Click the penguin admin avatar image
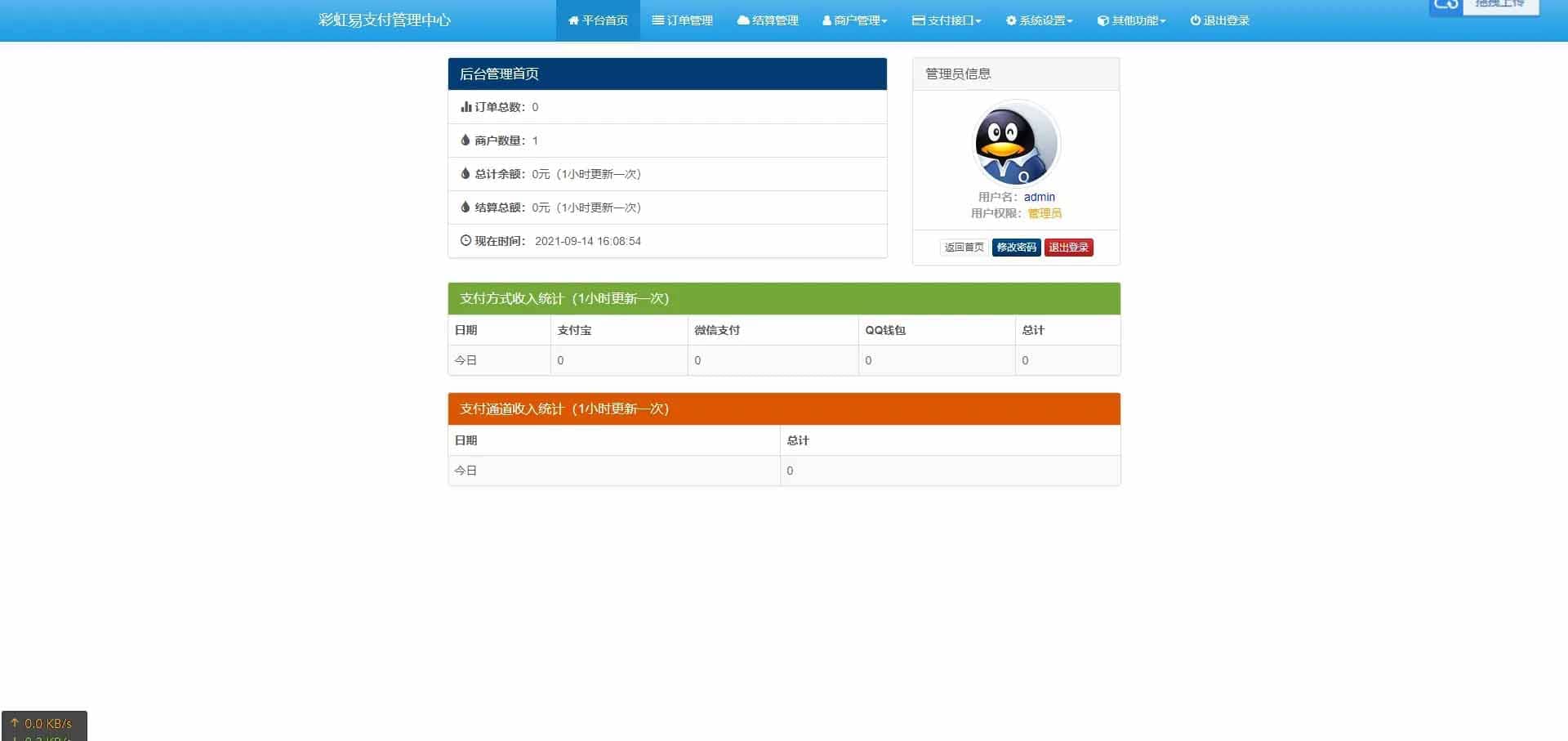The width and height of the screenshot is (1568, 741). click(x=1016, y=145)
